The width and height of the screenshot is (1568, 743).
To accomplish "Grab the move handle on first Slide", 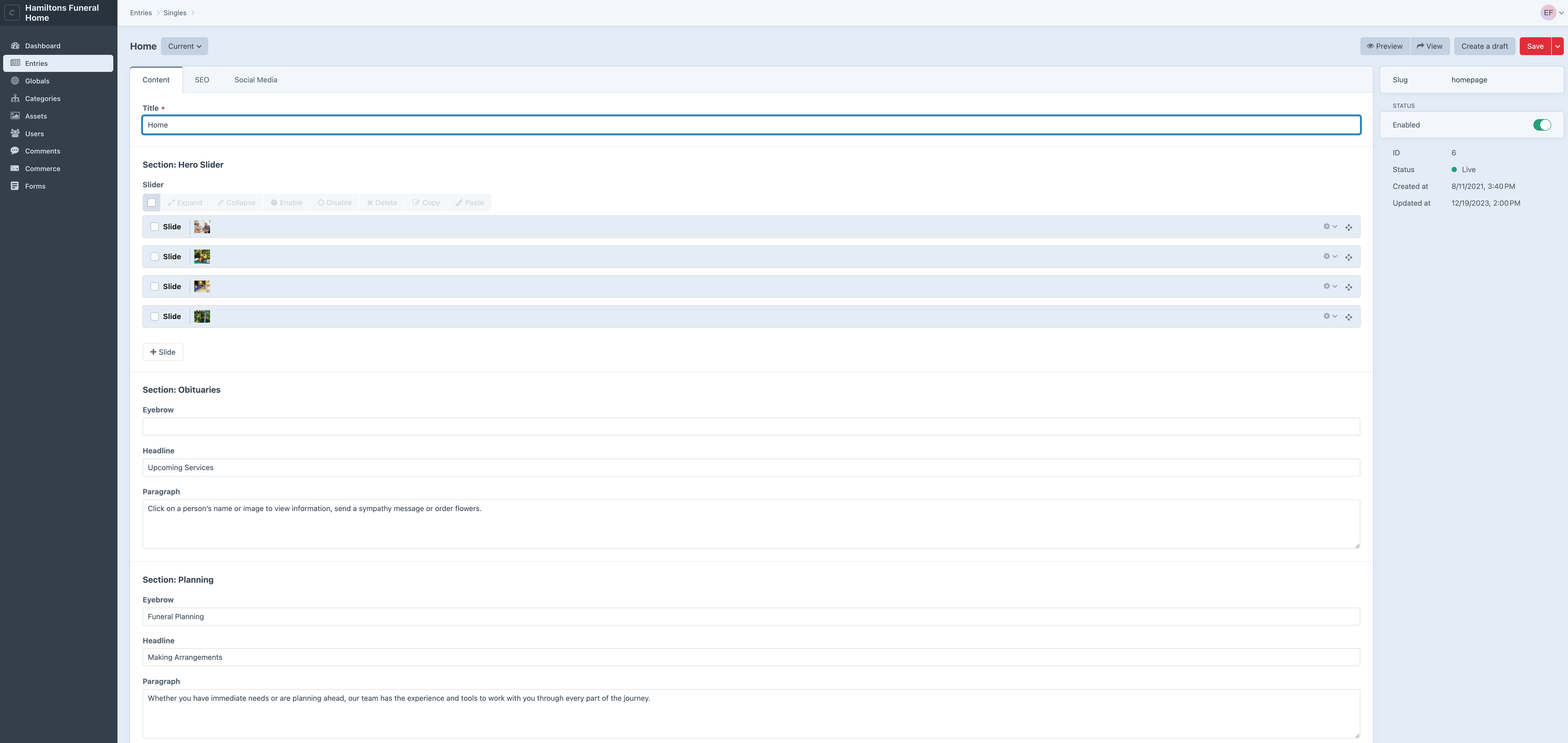I will [x=1349, y=227].
